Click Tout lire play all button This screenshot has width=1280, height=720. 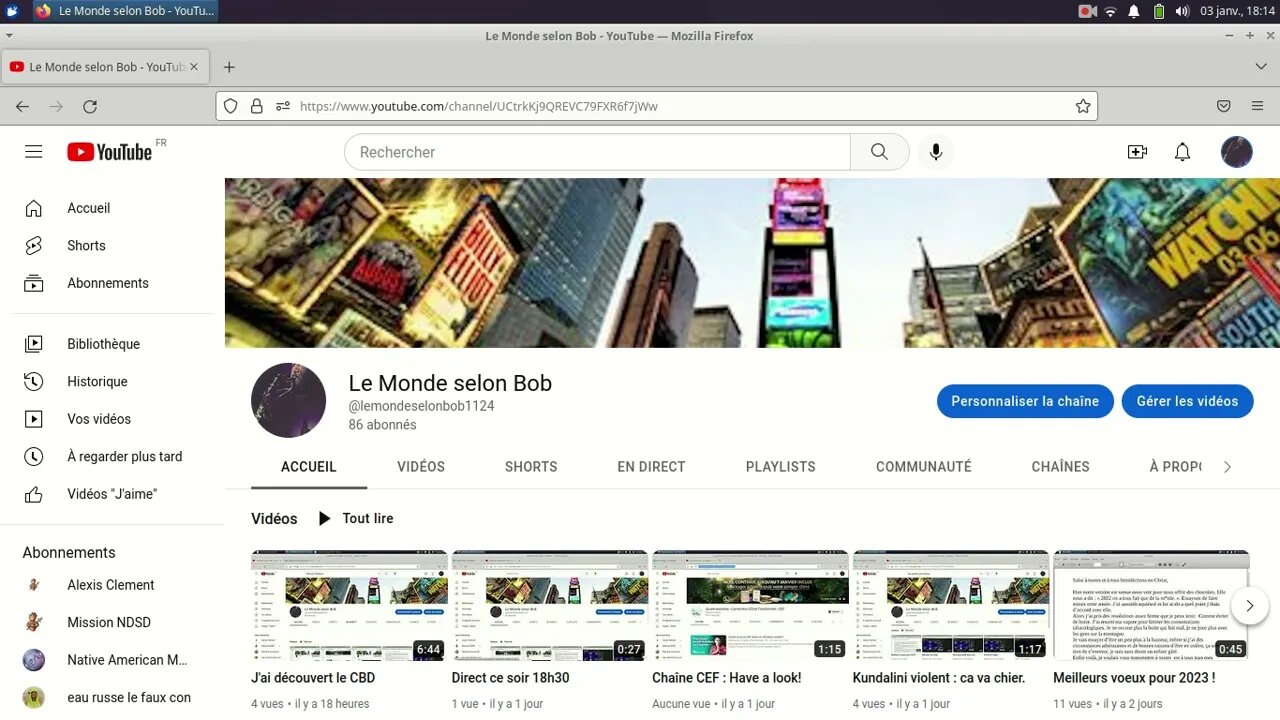[x=355, y=518]
